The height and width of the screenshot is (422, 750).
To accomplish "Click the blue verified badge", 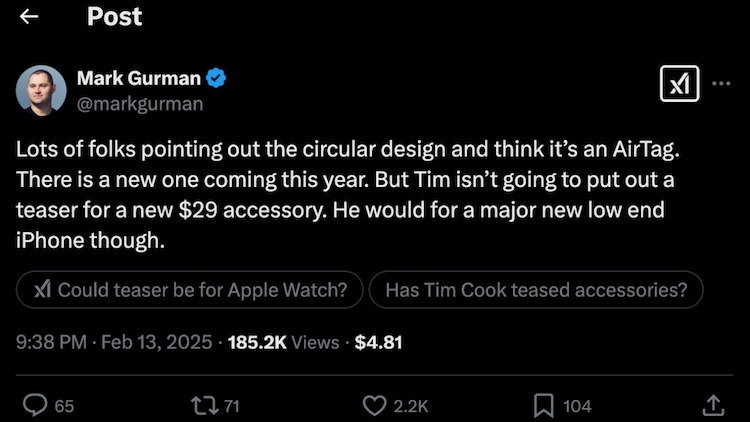I will 215,78.
